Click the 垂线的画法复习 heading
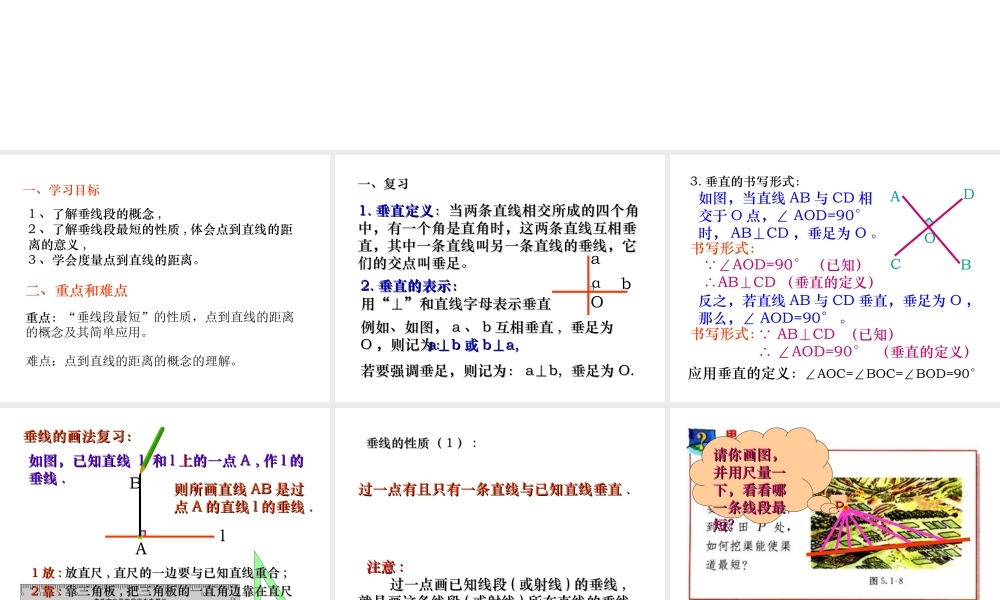The image size is (1000, 600). point(77,434)
